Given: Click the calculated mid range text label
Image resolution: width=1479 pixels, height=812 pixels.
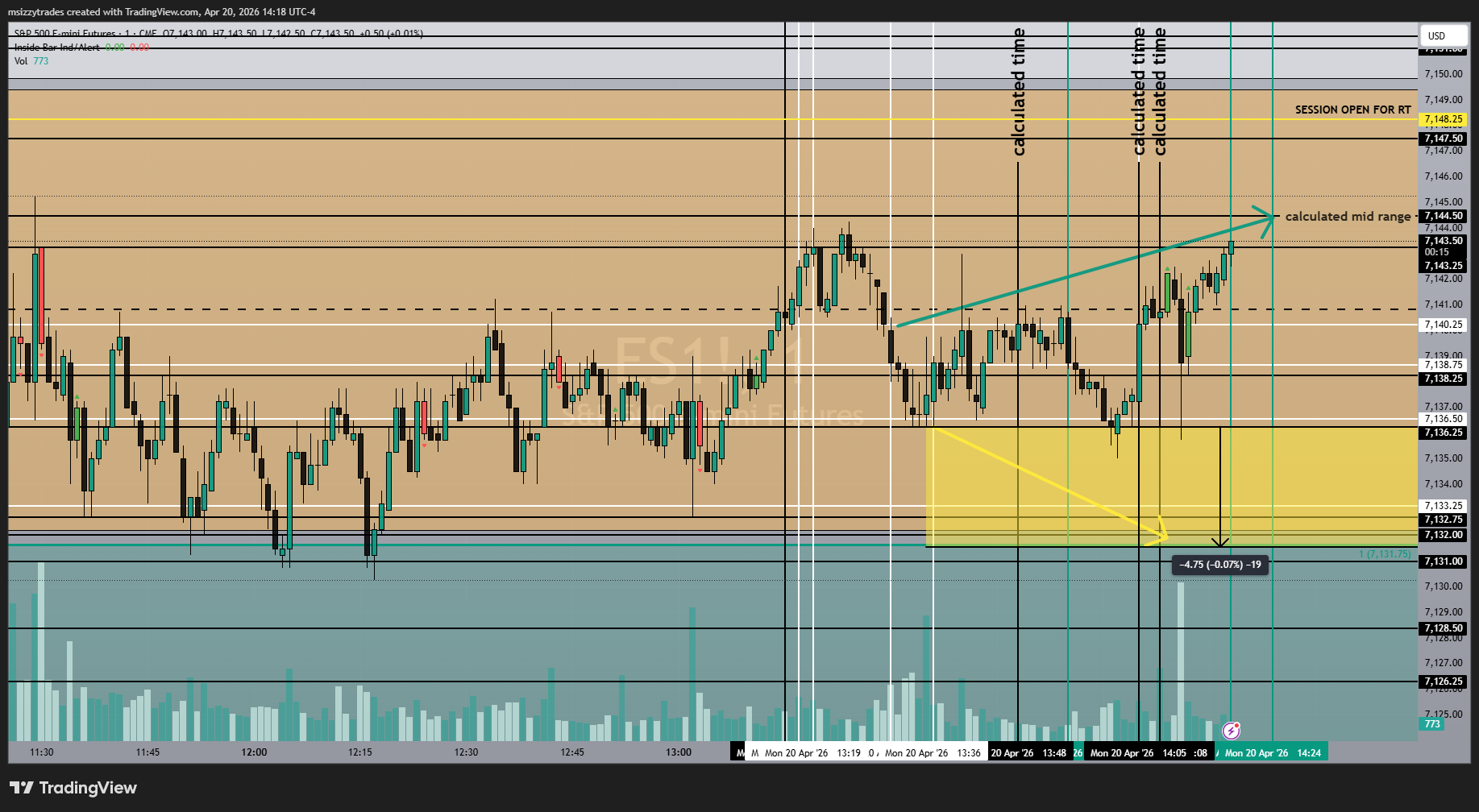Looking at the screenshot, I should click(1348, 216).
